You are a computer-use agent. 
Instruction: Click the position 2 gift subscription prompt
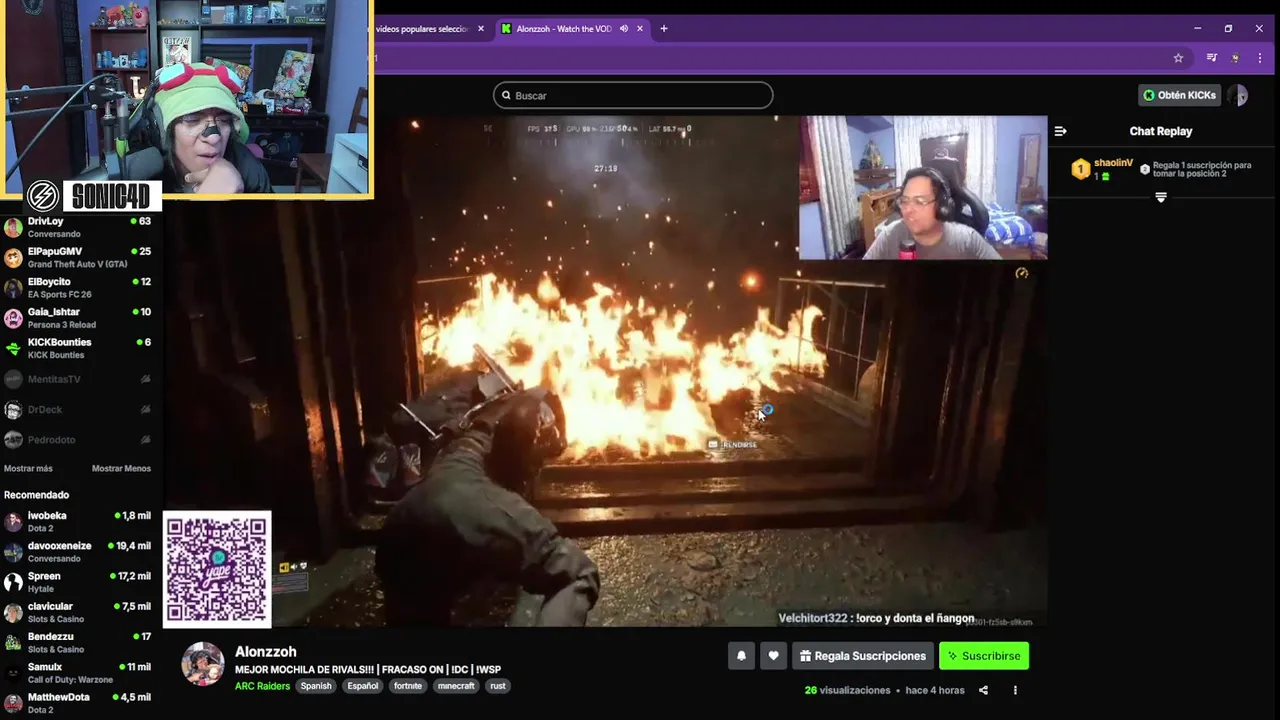pos(1195,169)
